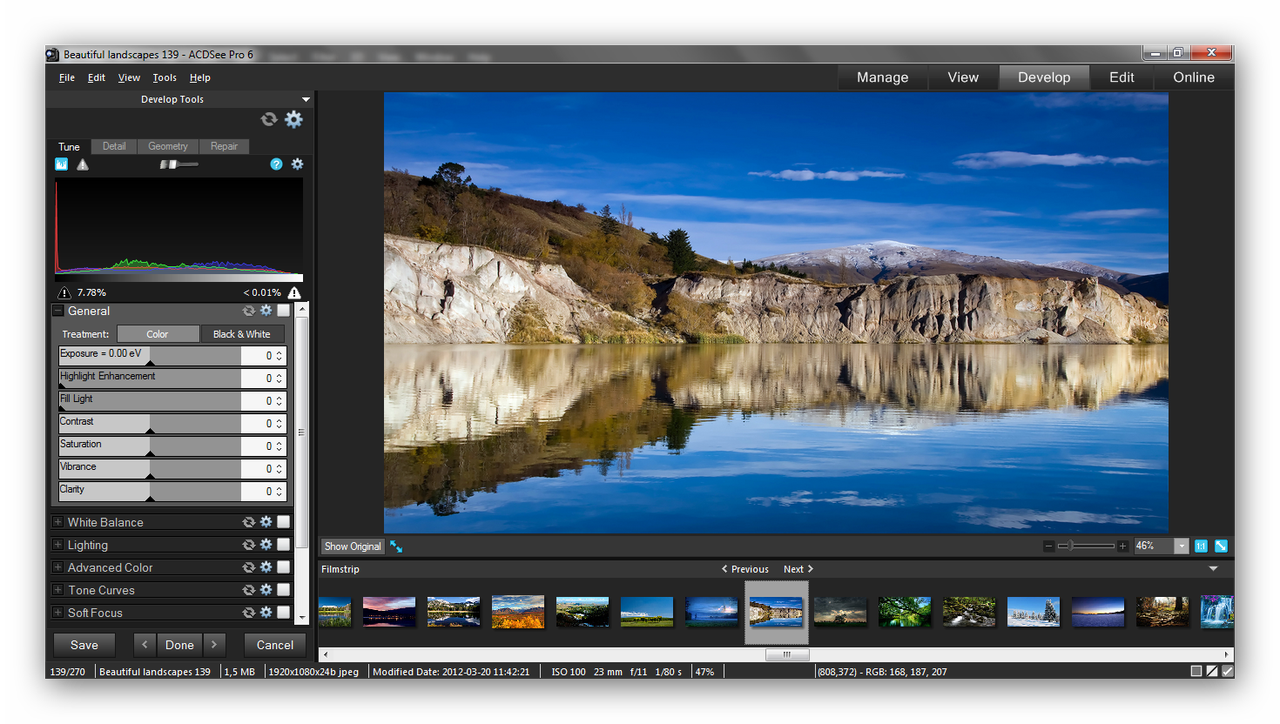This screenshot has width=1280, height=724.
Task: Open the 46% zoom level dropdown
Action: coord(1182,546)
